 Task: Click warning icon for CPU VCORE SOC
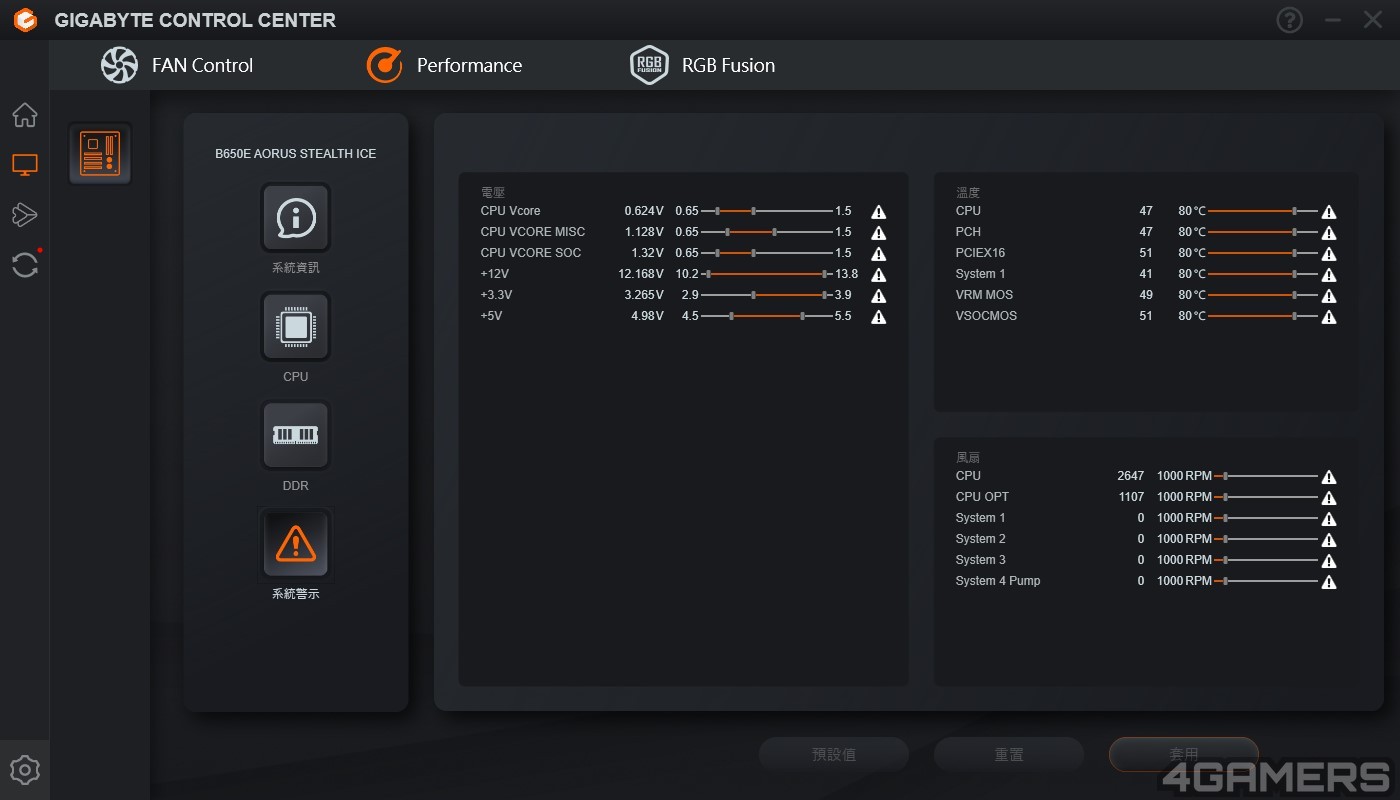click(879, 254)
